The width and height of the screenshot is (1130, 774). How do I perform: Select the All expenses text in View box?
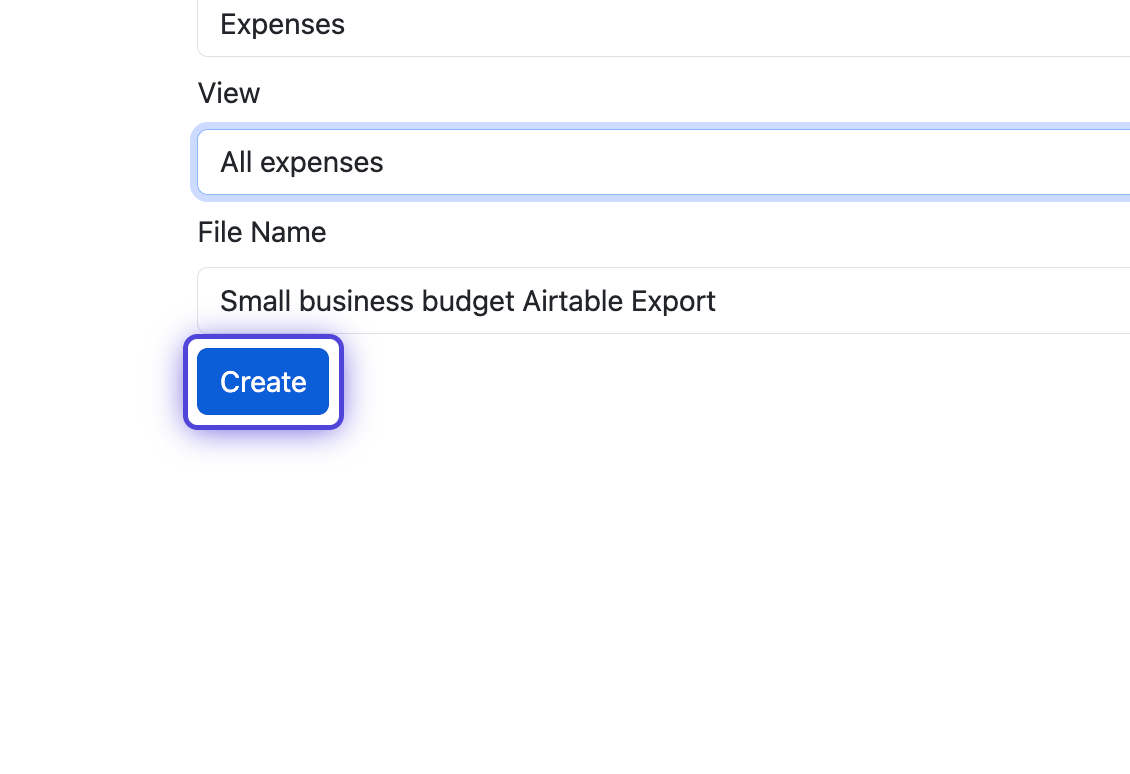tap(301, 163)
